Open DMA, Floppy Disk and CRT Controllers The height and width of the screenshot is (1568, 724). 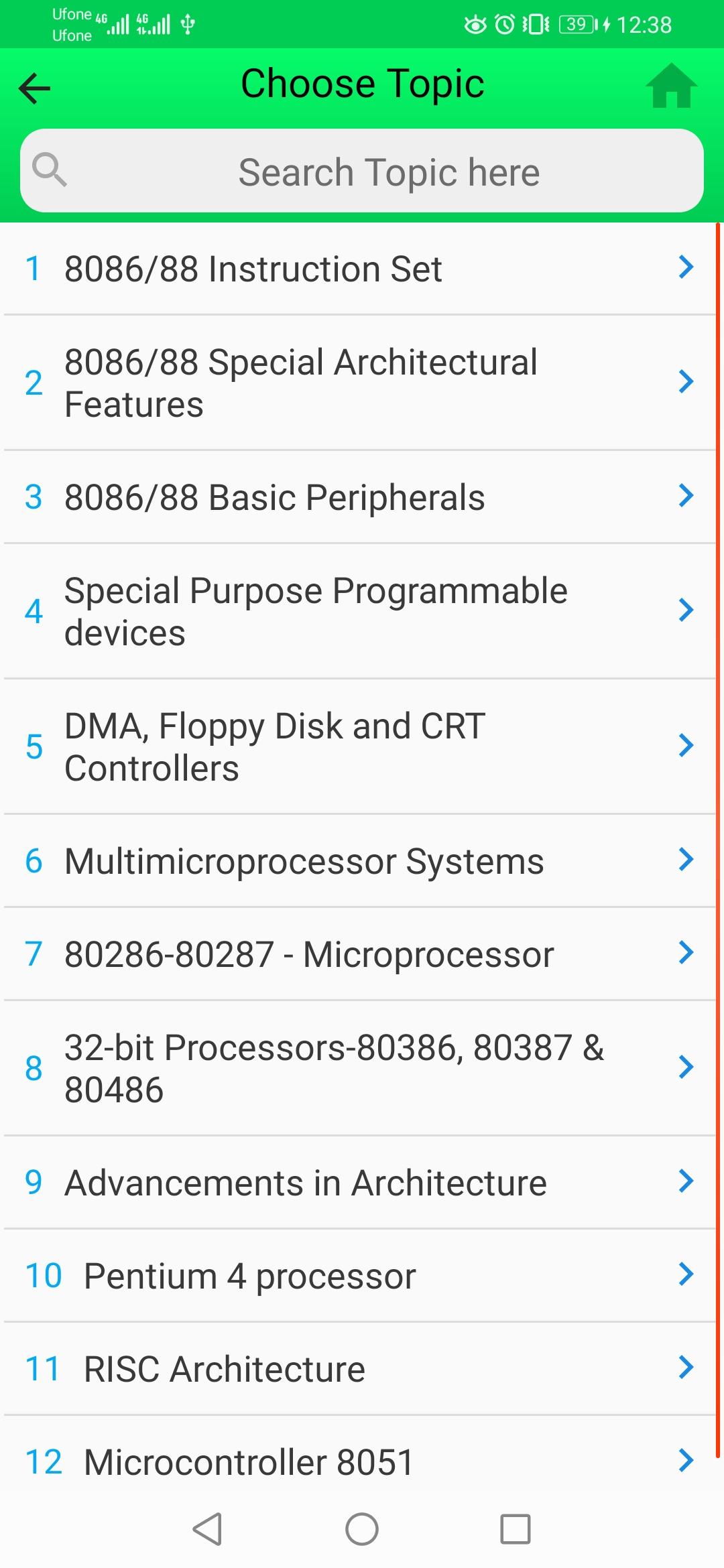[x=275, y=746]
